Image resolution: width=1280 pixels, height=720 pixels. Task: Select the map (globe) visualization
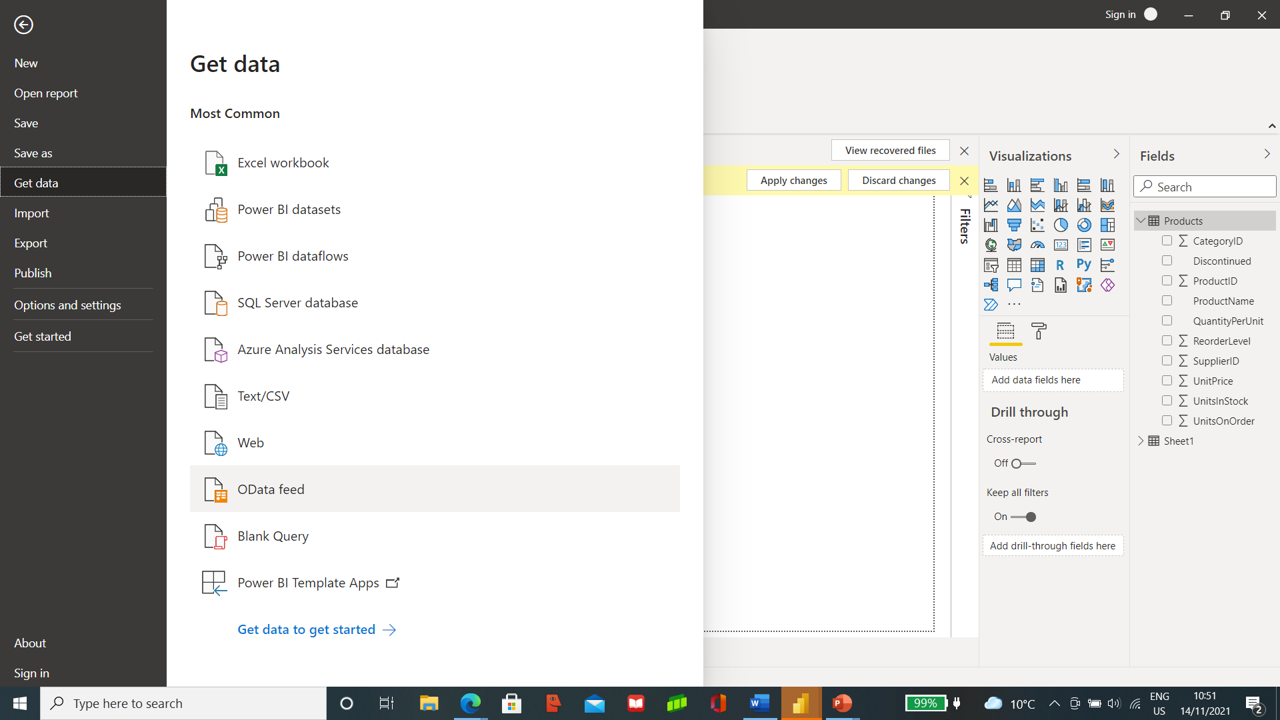(x=991, y=245)
